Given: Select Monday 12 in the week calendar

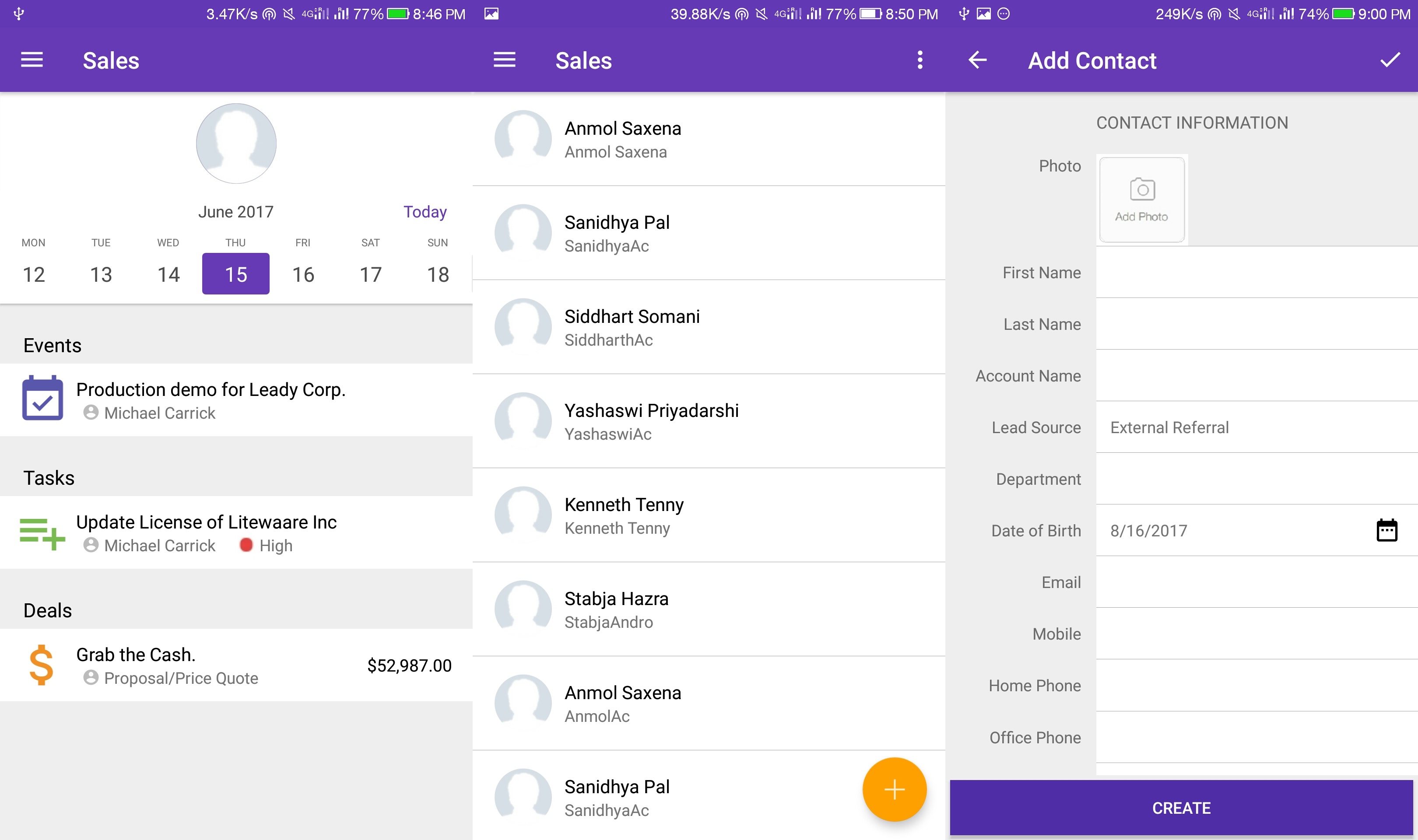Looking at the screenshot, I should coord(34,274).
